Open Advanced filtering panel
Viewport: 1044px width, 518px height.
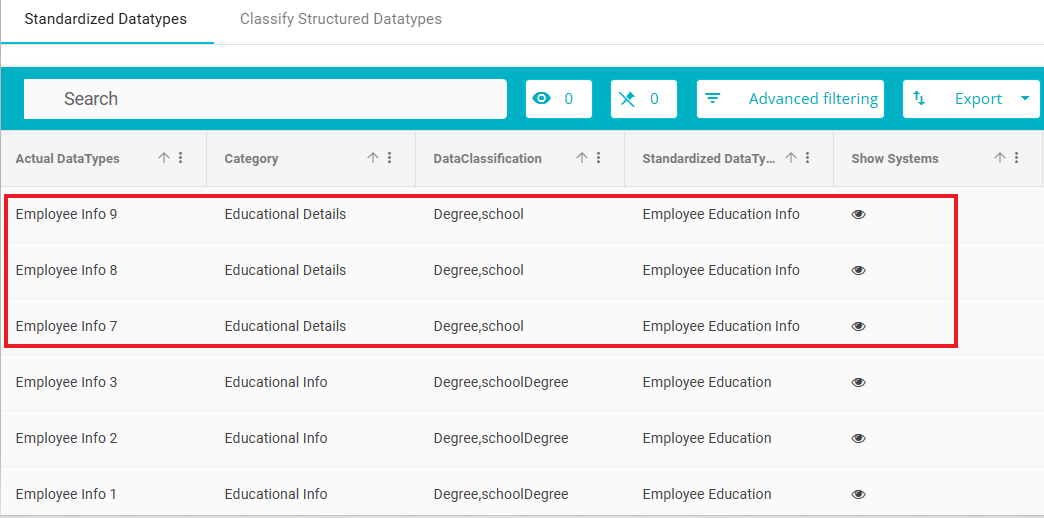(x=790, y=99)
